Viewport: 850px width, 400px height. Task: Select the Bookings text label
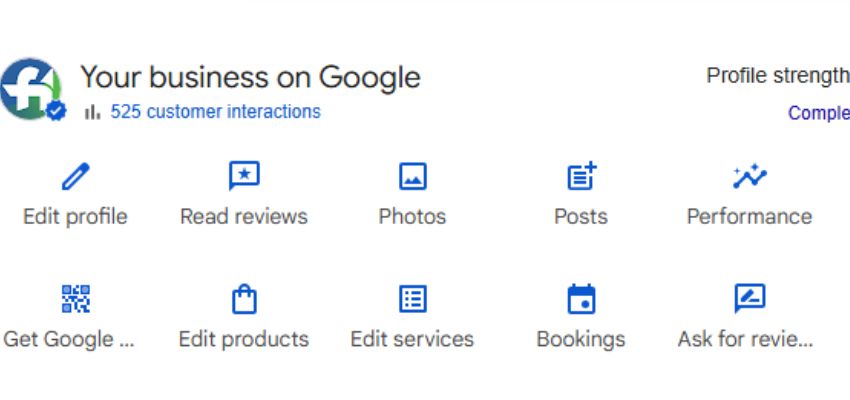point(581,339)
